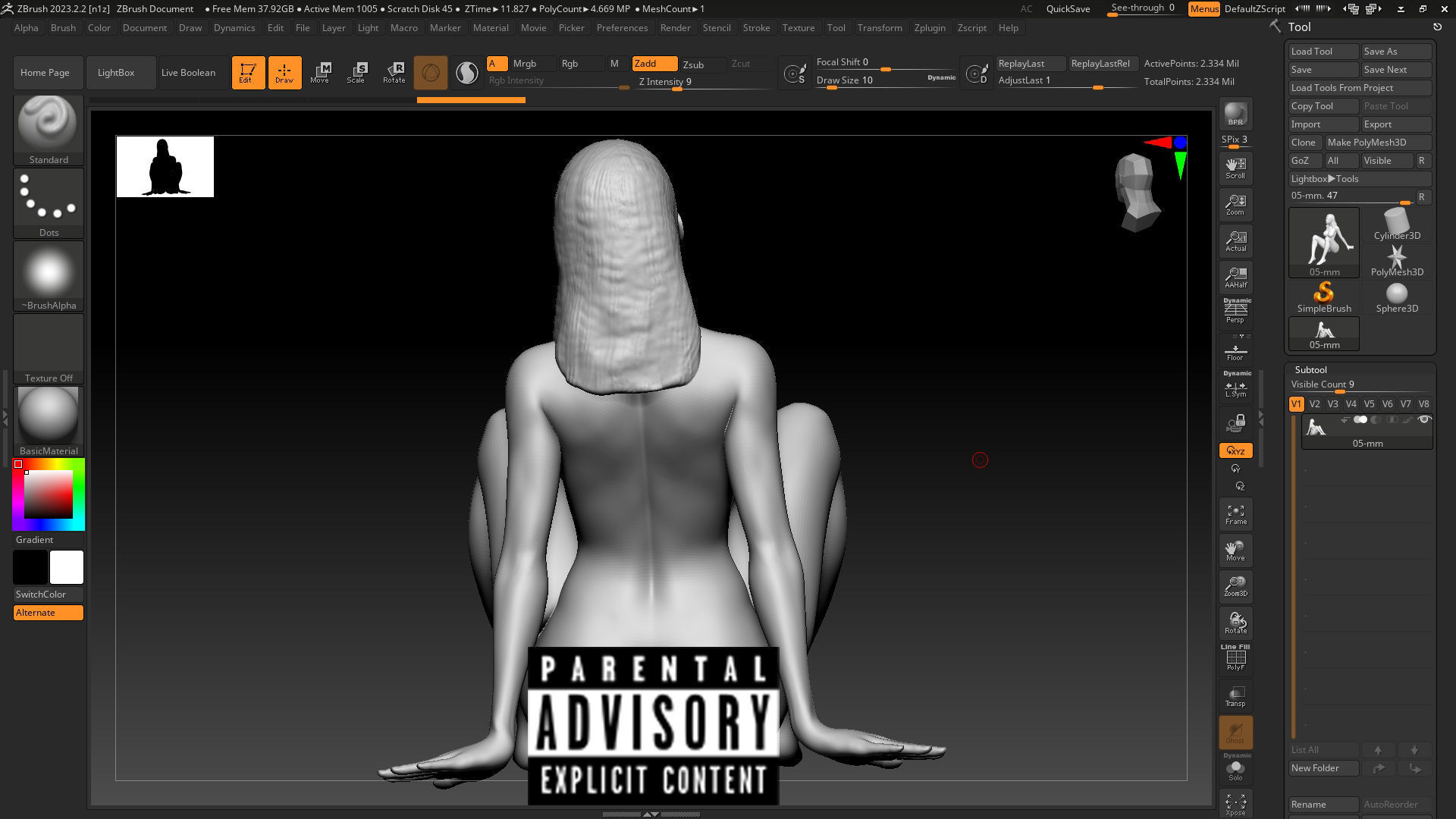Open the Brush menu
The height and width of the screenshot is (819, 1456).
pyautogui.click(x=63, y=28)
